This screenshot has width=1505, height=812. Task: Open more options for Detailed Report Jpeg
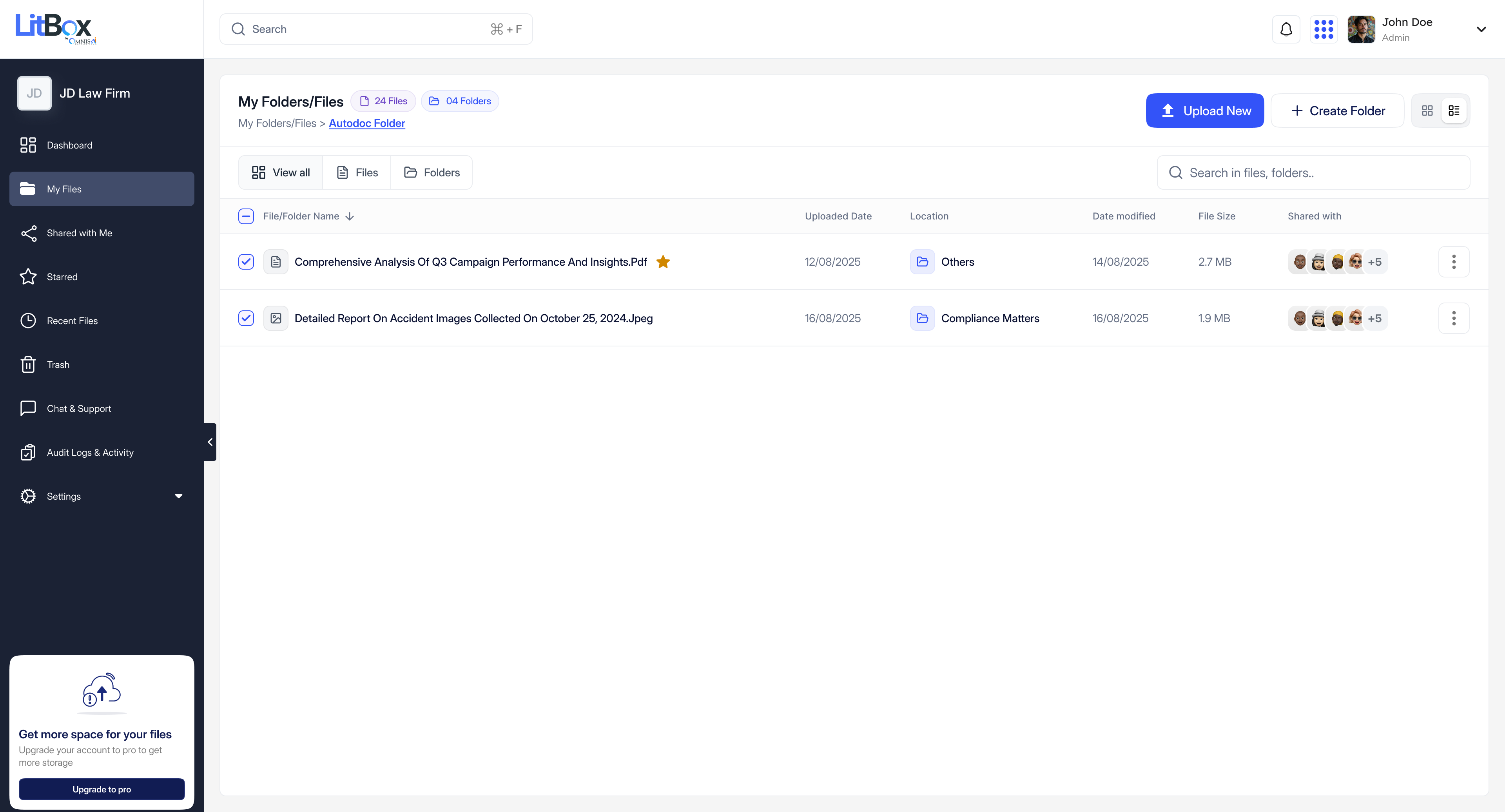(x=1454, y=318)
